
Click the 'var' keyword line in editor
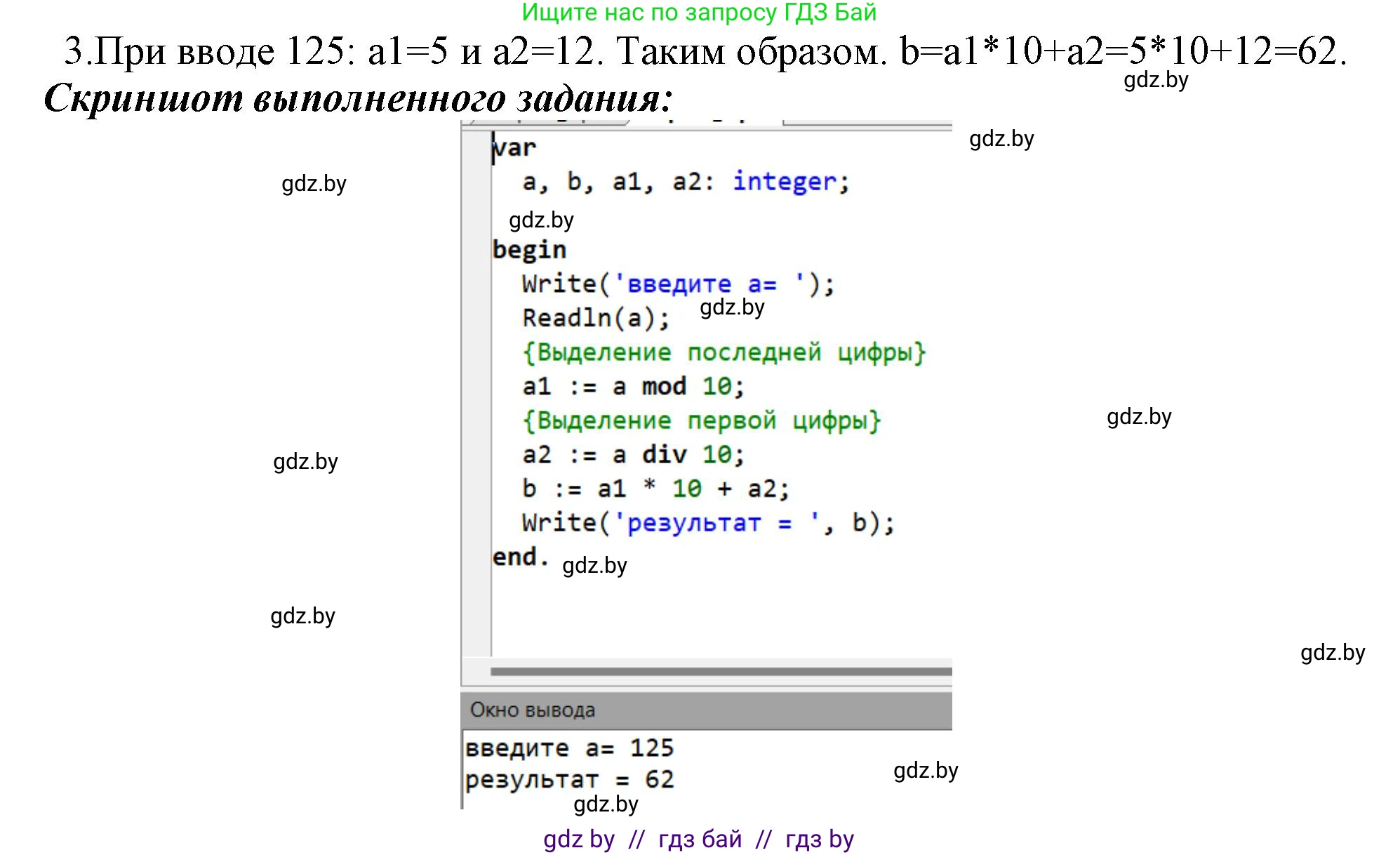(514, 148)
